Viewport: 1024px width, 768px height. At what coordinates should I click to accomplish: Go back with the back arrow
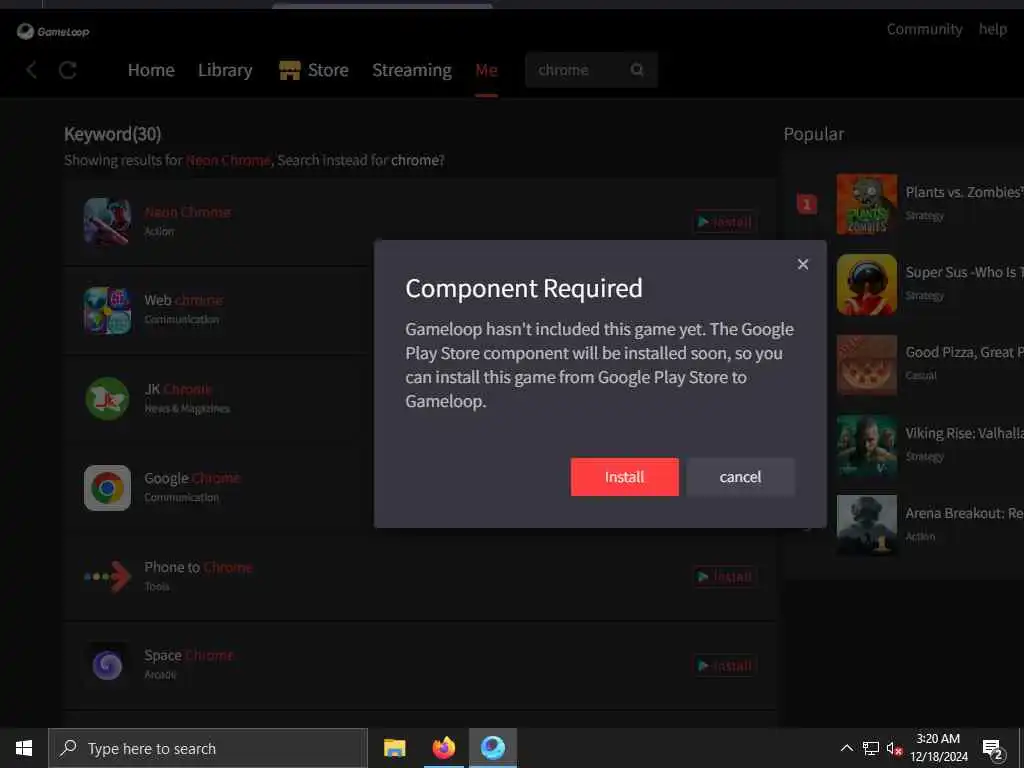31,70
